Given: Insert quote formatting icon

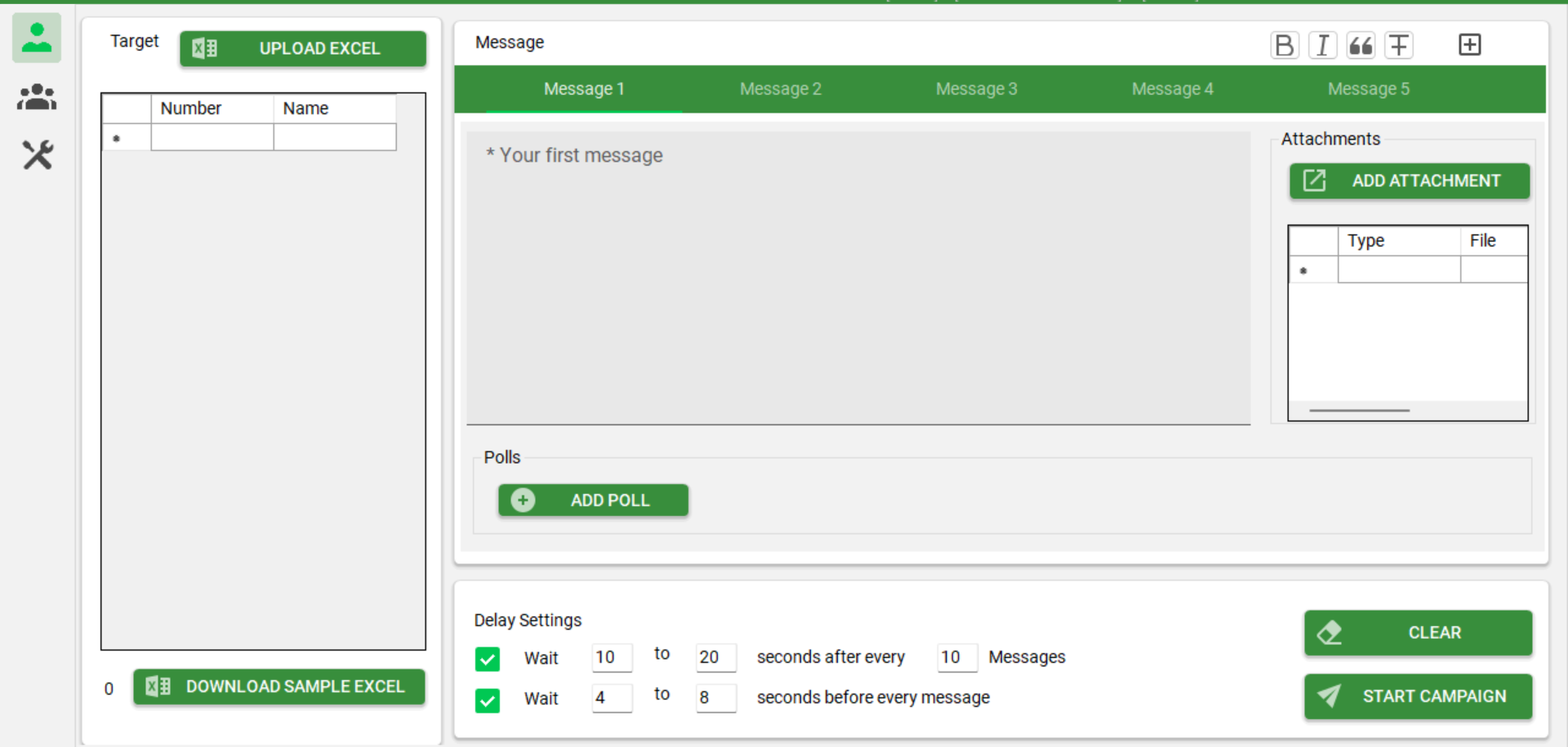Looking at the screenshot, I should pyautogui.click(x=1361, y=45).
